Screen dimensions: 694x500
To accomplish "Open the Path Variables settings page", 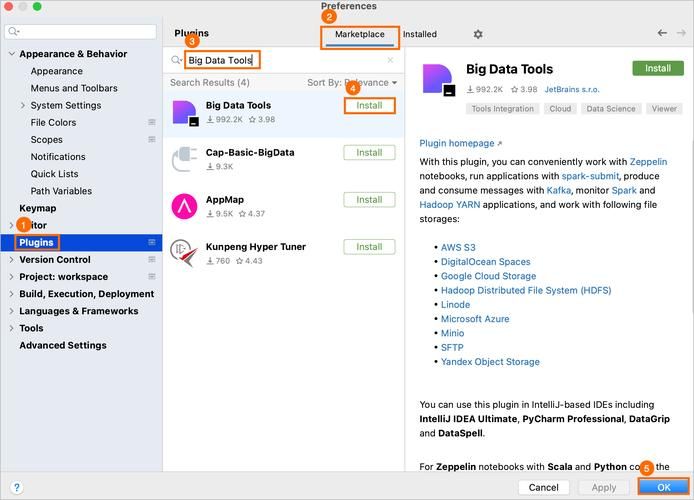I will [61, 191].
